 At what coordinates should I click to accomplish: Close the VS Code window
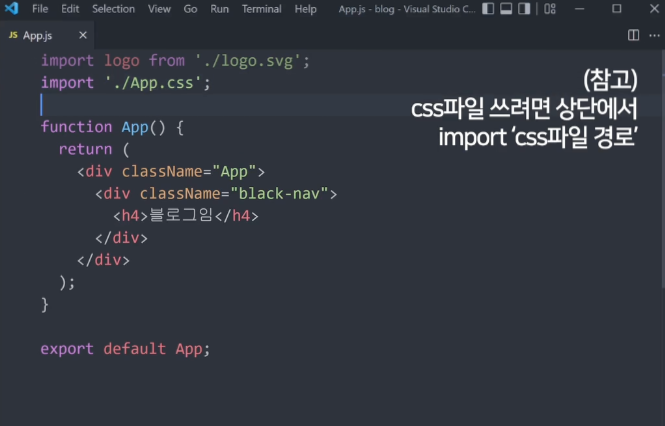point(654,8)
